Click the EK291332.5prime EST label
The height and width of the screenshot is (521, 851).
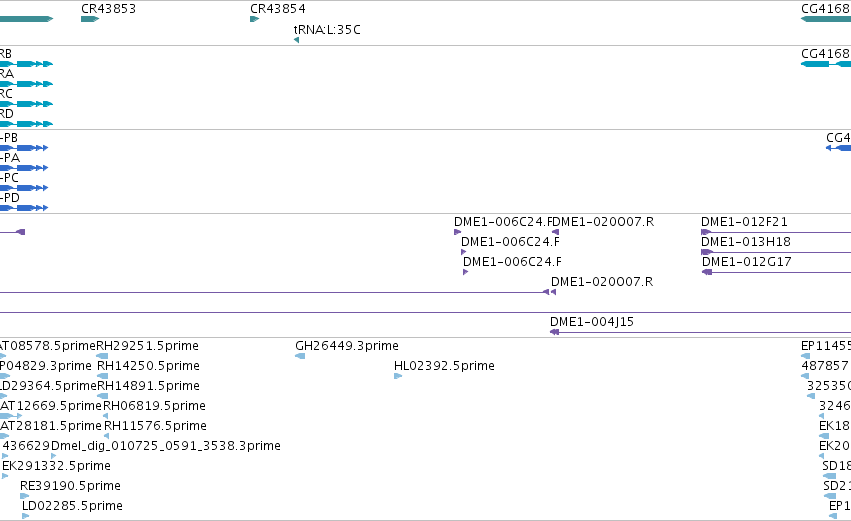(56, 466)
